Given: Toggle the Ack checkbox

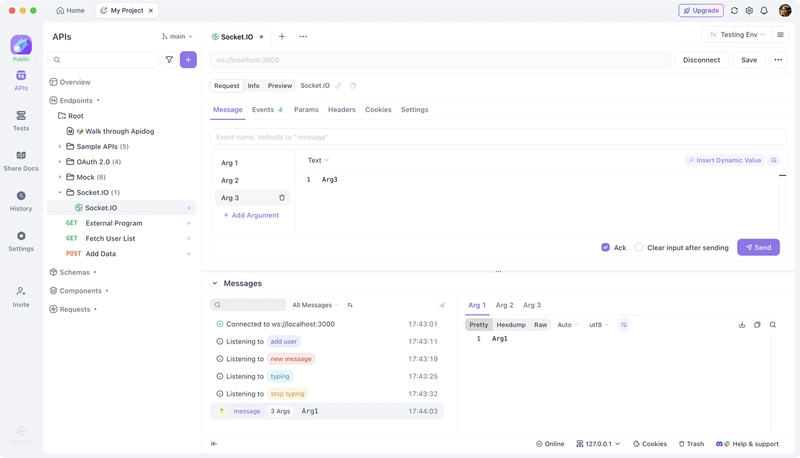Looking at the screenshot, I should click(x=605, y=247).
